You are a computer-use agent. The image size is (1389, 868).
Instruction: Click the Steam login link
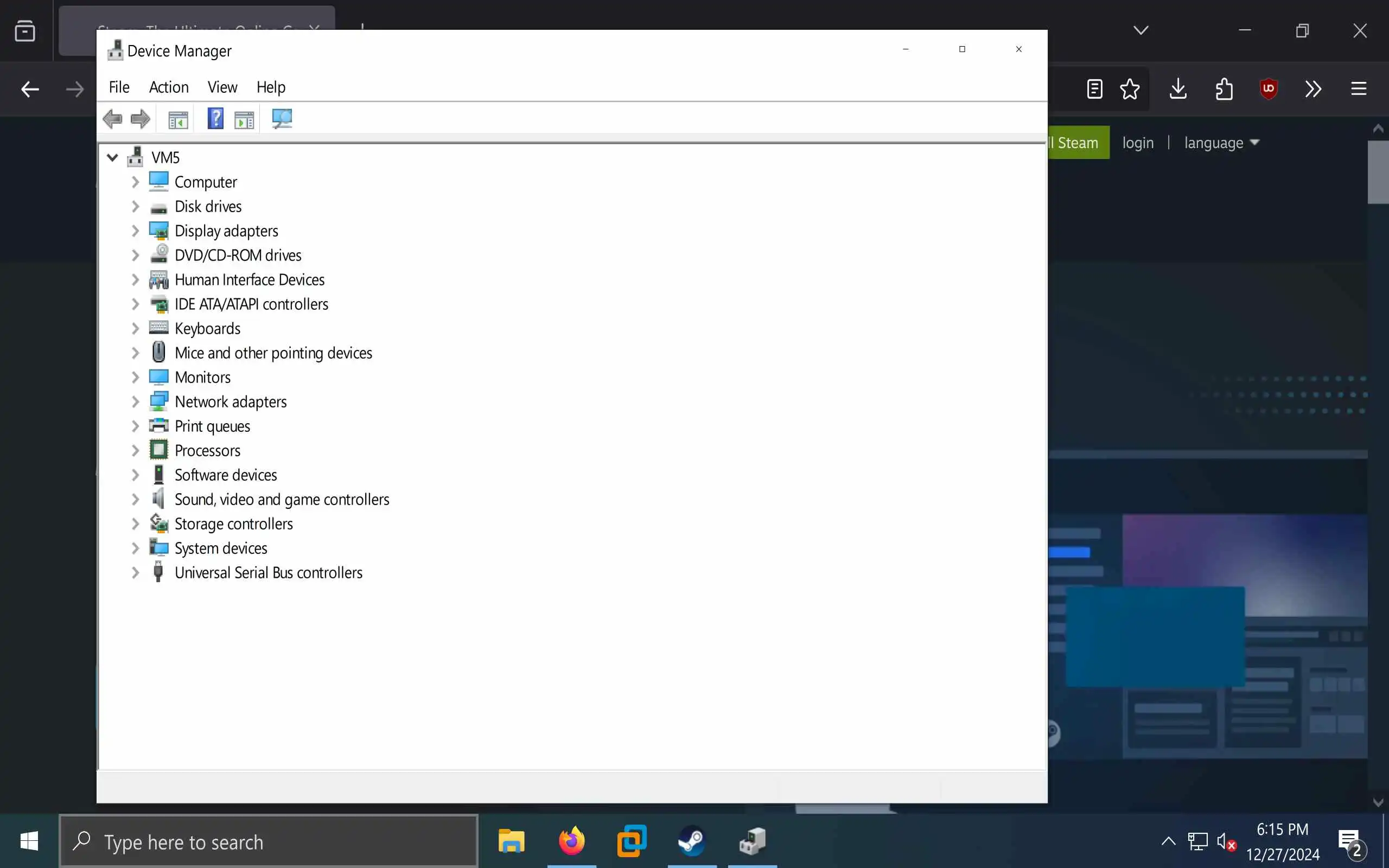point(1138,143)
